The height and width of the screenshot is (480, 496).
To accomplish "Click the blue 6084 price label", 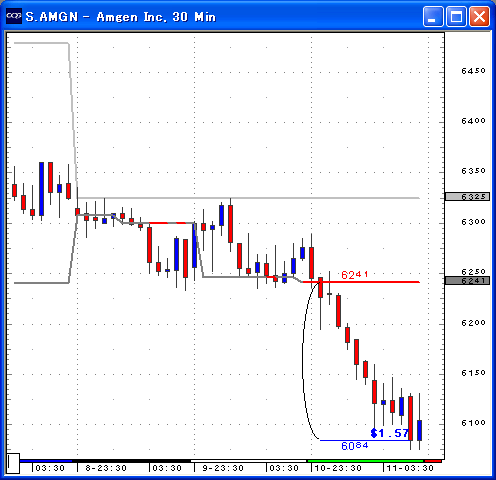I will (355, 446).
